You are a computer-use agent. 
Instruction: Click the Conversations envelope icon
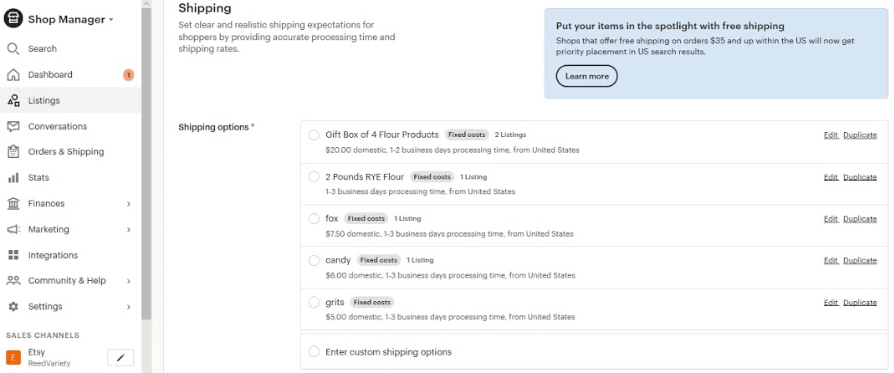[x=13, y=126]
